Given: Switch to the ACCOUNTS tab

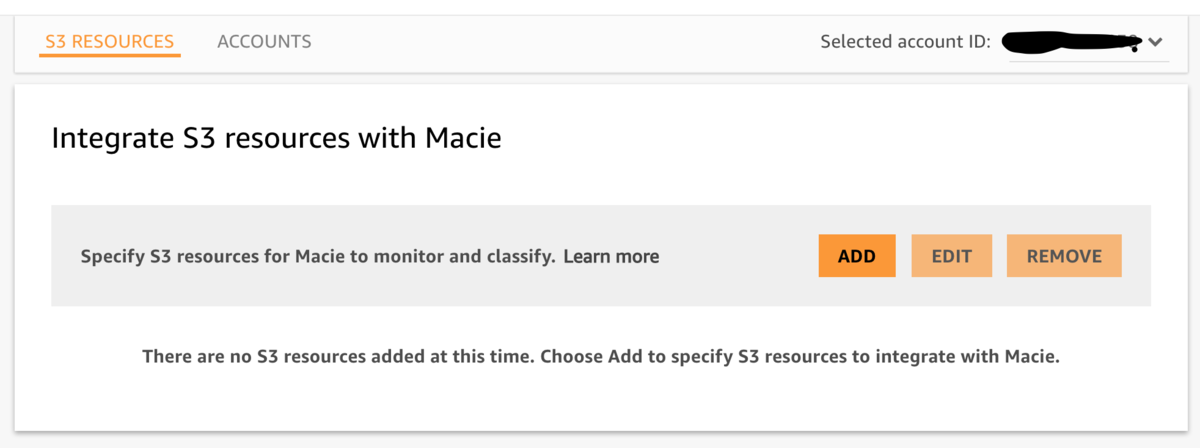Looking at the screenshot, I should pos(264,42).
